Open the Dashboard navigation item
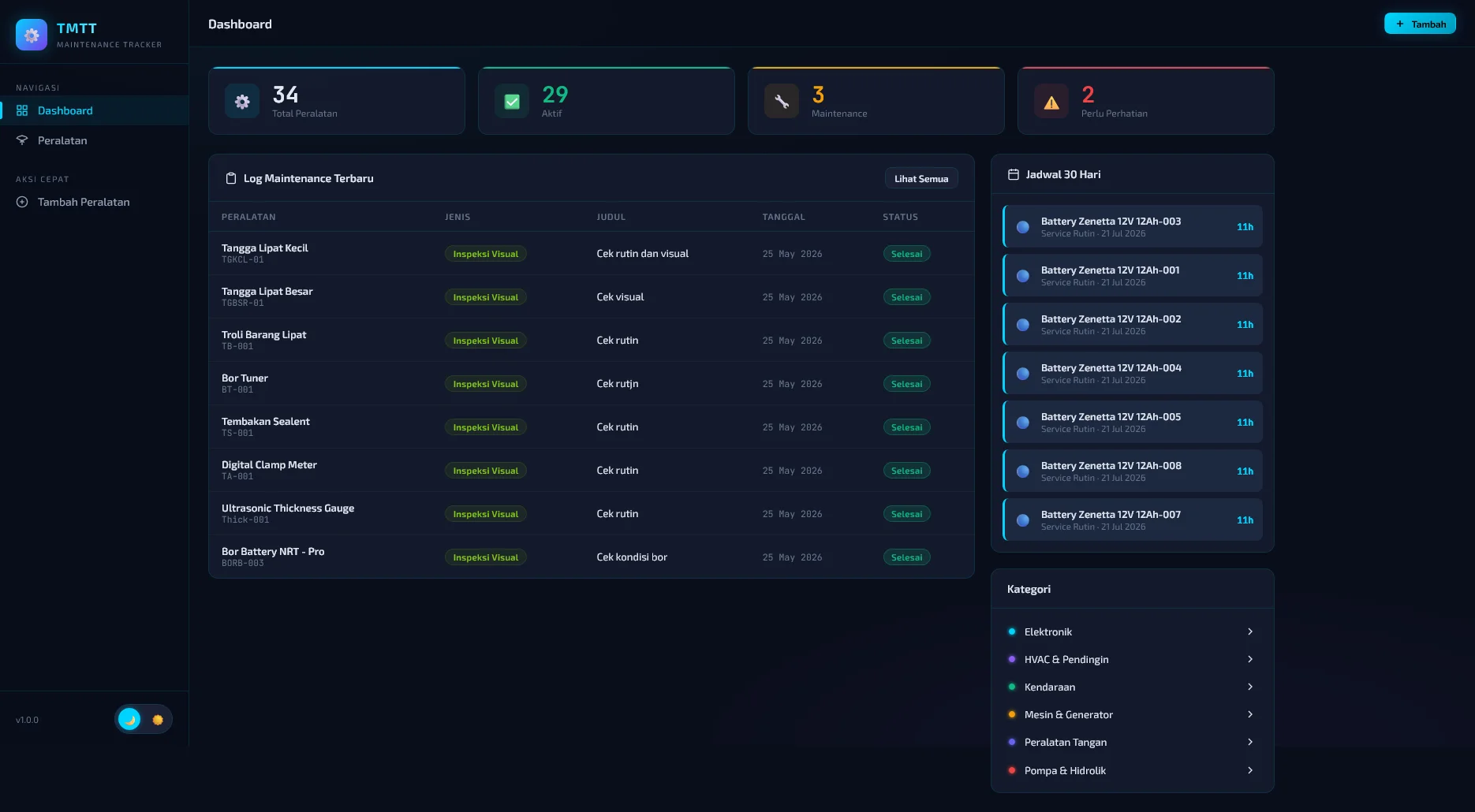Viewport: 1475px width, 812px height. pos(95,110)
